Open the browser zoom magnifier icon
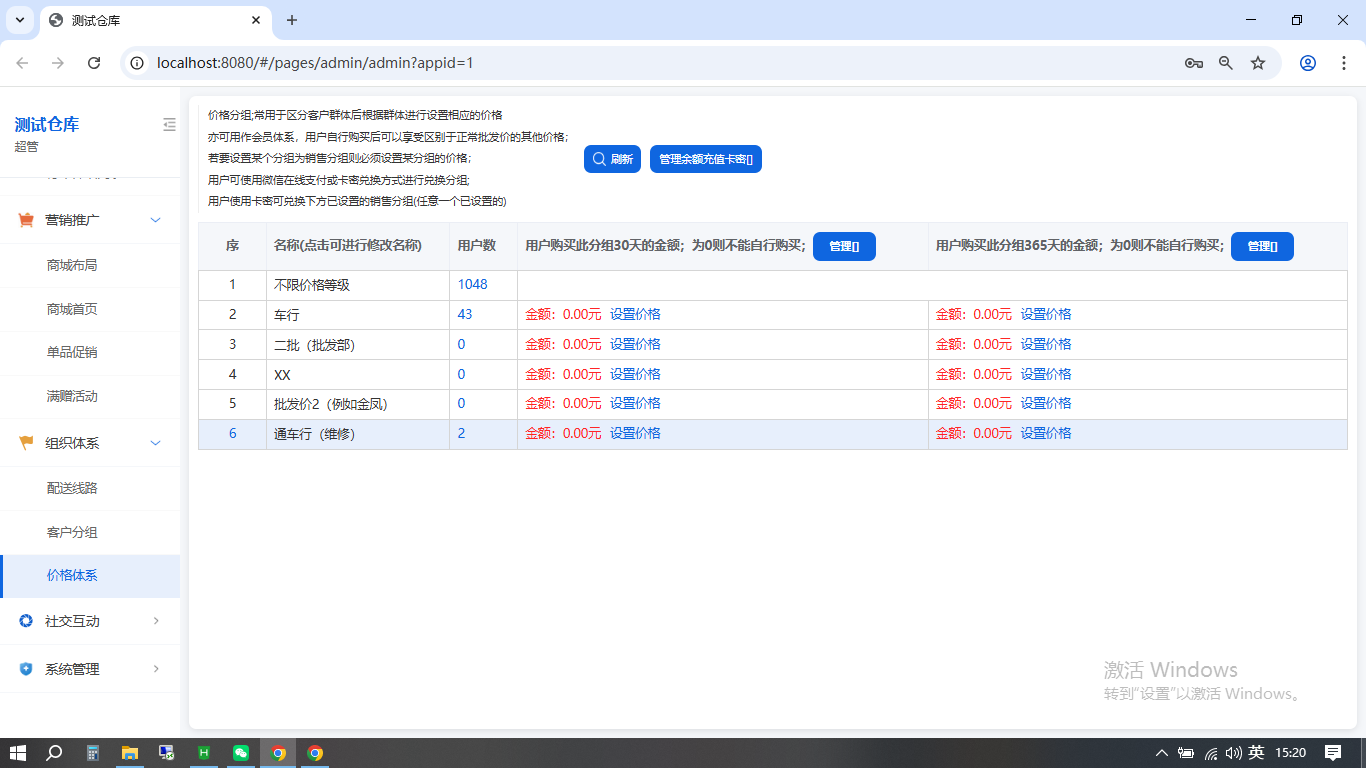1366x768 pixels. pos(1226,63)
